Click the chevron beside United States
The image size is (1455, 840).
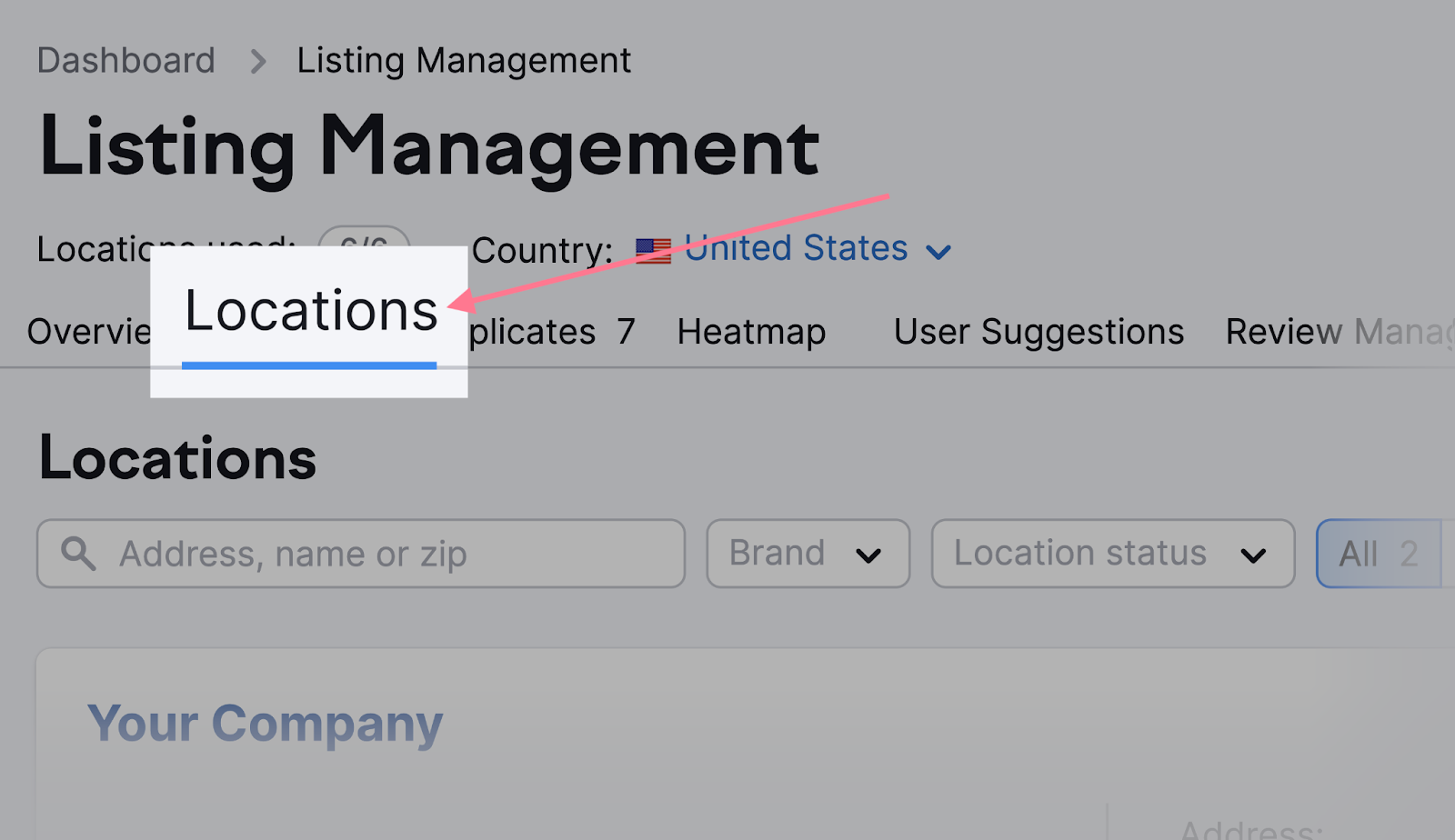coord(938,252)
